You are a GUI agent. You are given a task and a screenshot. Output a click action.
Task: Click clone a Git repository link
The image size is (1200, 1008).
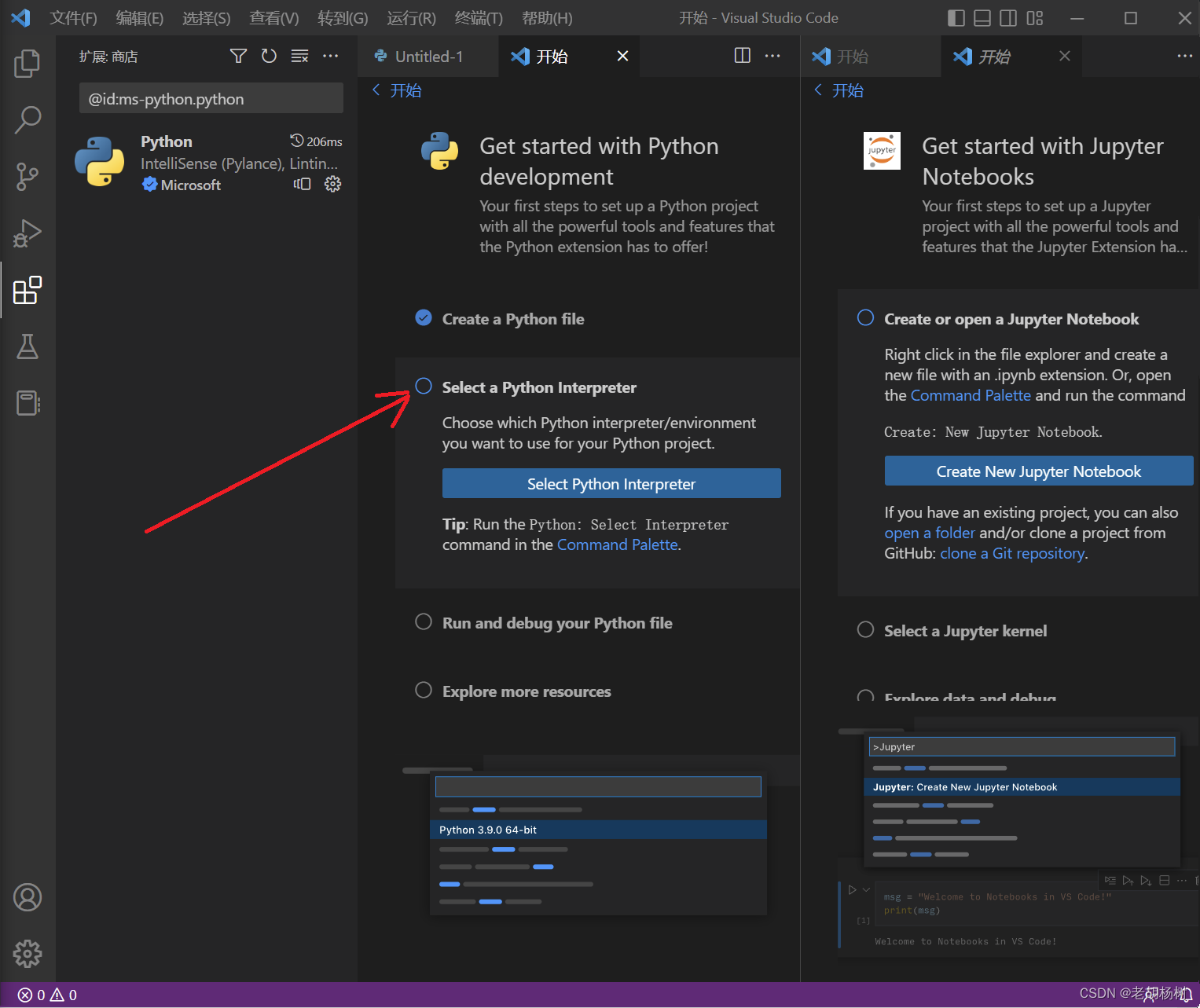[1012, 553]
